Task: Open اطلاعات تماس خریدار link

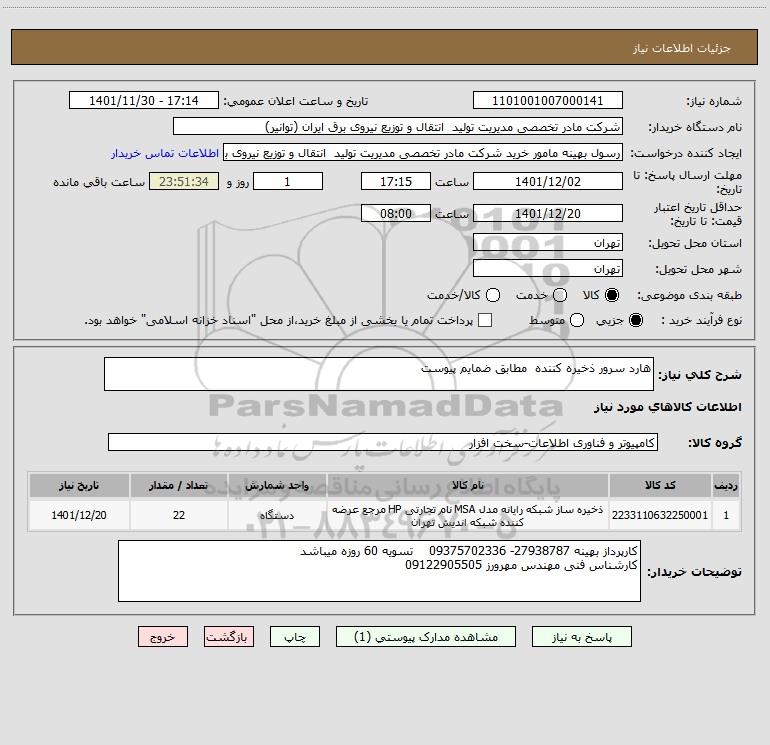Action: [165, 153]
